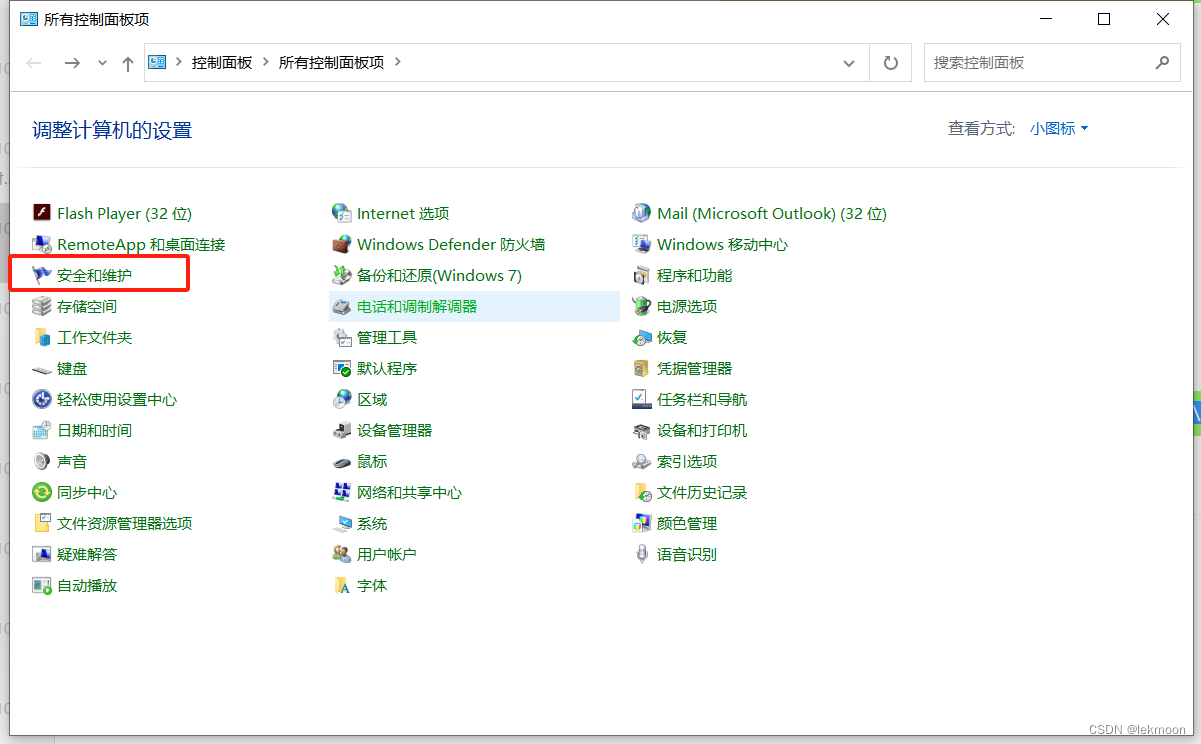
Task: Click the 文件资源管理器选项 icon
Action: [x=41, y=523]
